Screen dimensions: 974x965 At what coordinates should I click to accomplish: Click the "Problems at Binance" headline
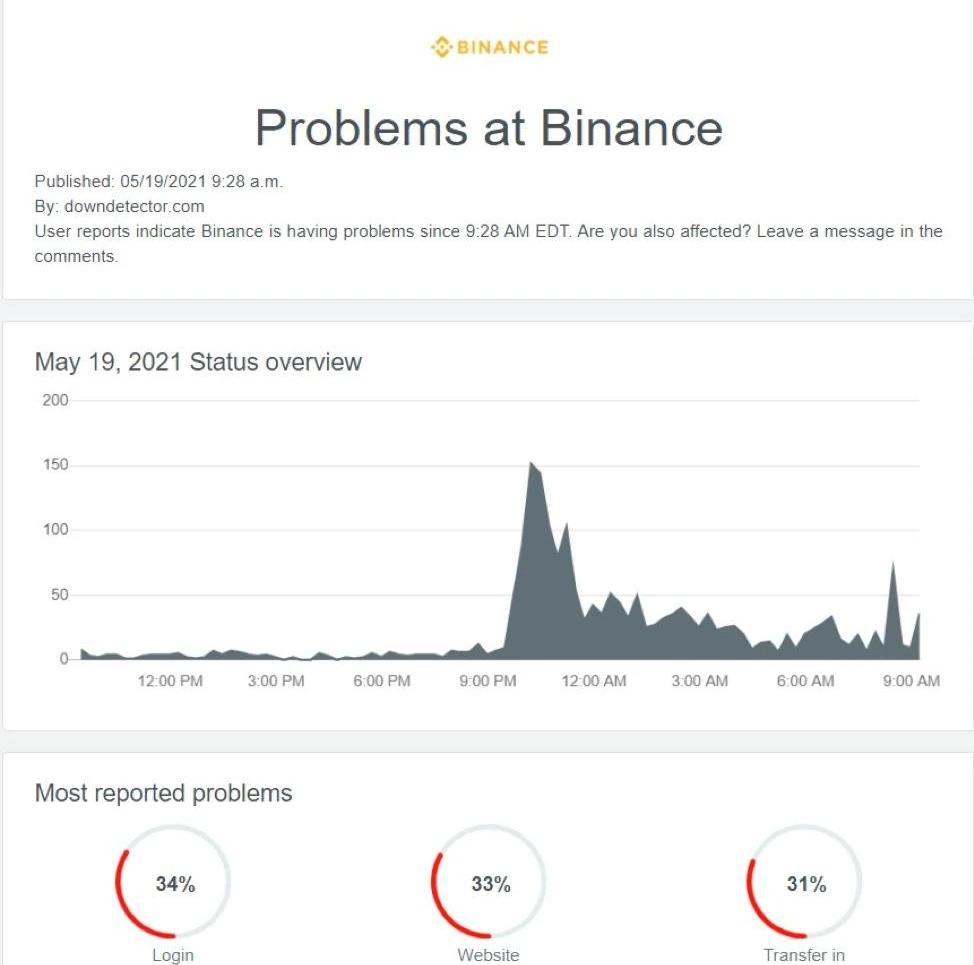pos(488,128)
